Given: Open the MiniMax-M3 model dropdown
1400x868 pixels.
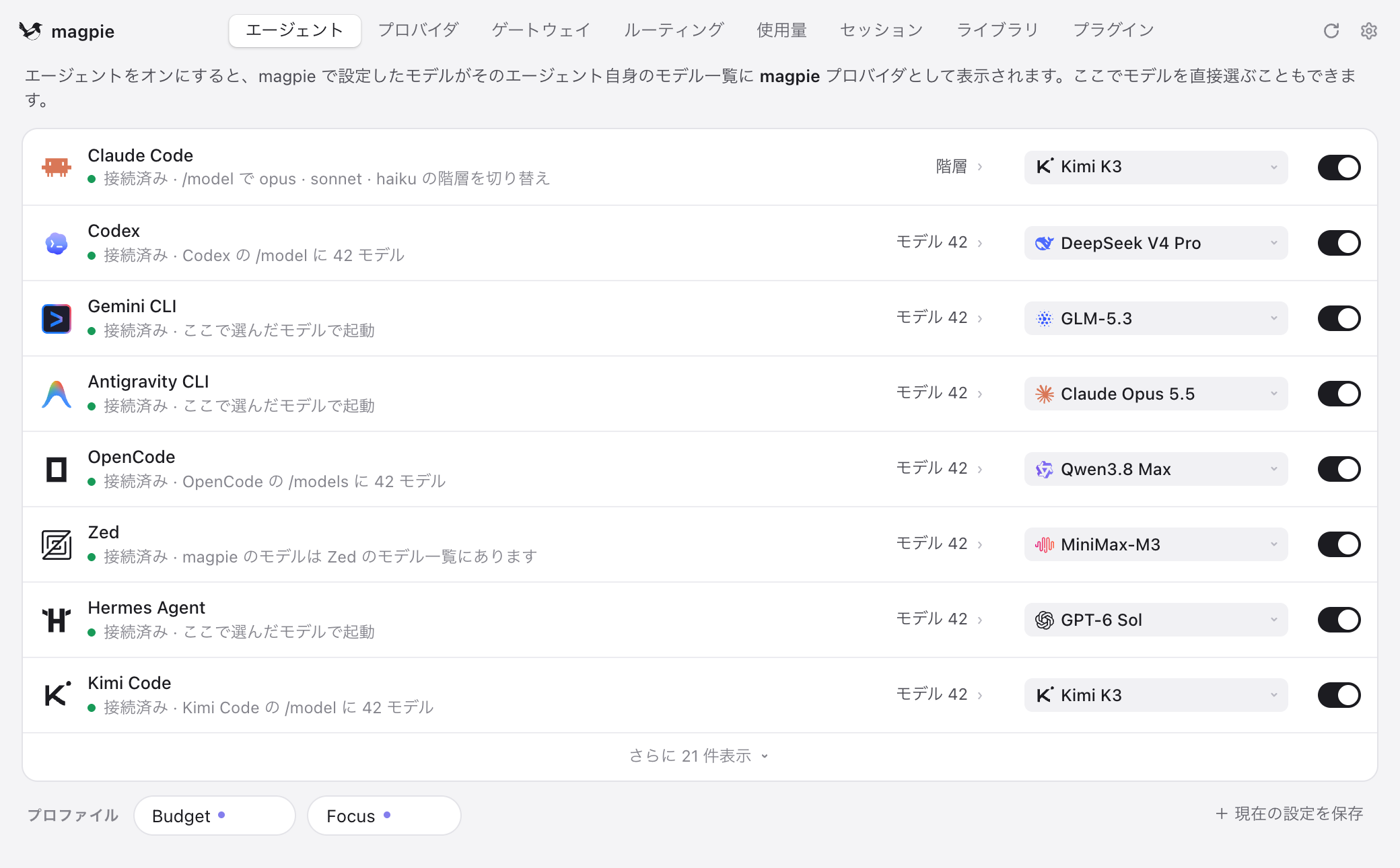Looking at the screenshot, I should click(x=1156, y=544).
